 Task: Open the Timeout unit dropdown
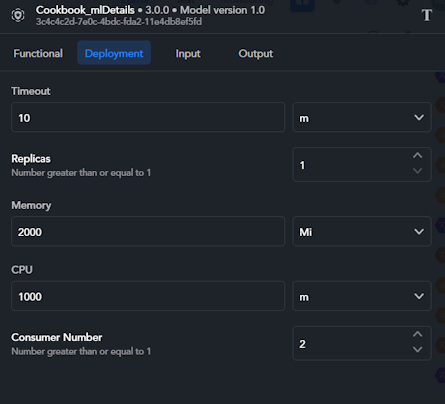point(362,117)
